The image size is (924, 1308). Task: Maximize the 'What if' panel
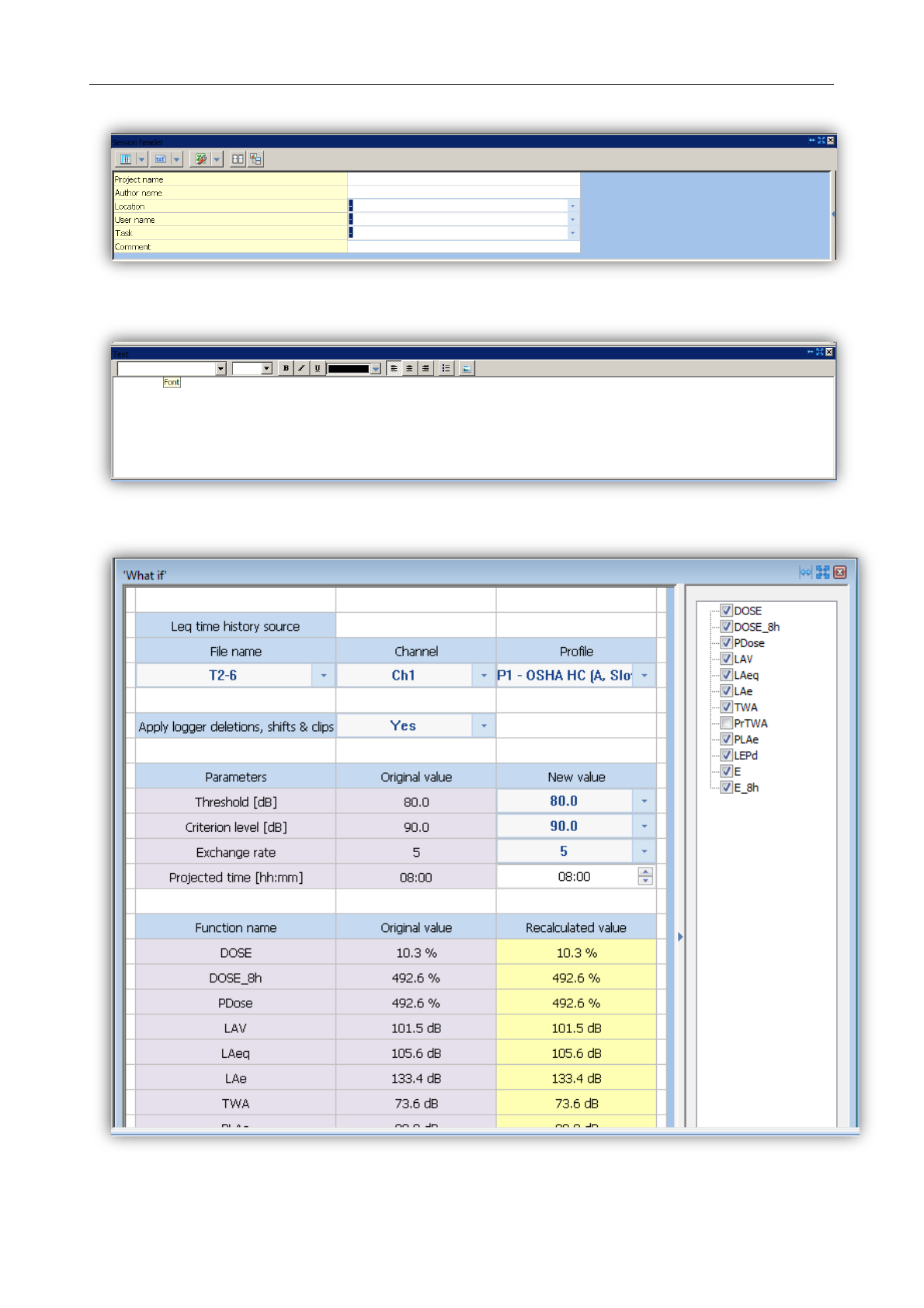[823, 572]
